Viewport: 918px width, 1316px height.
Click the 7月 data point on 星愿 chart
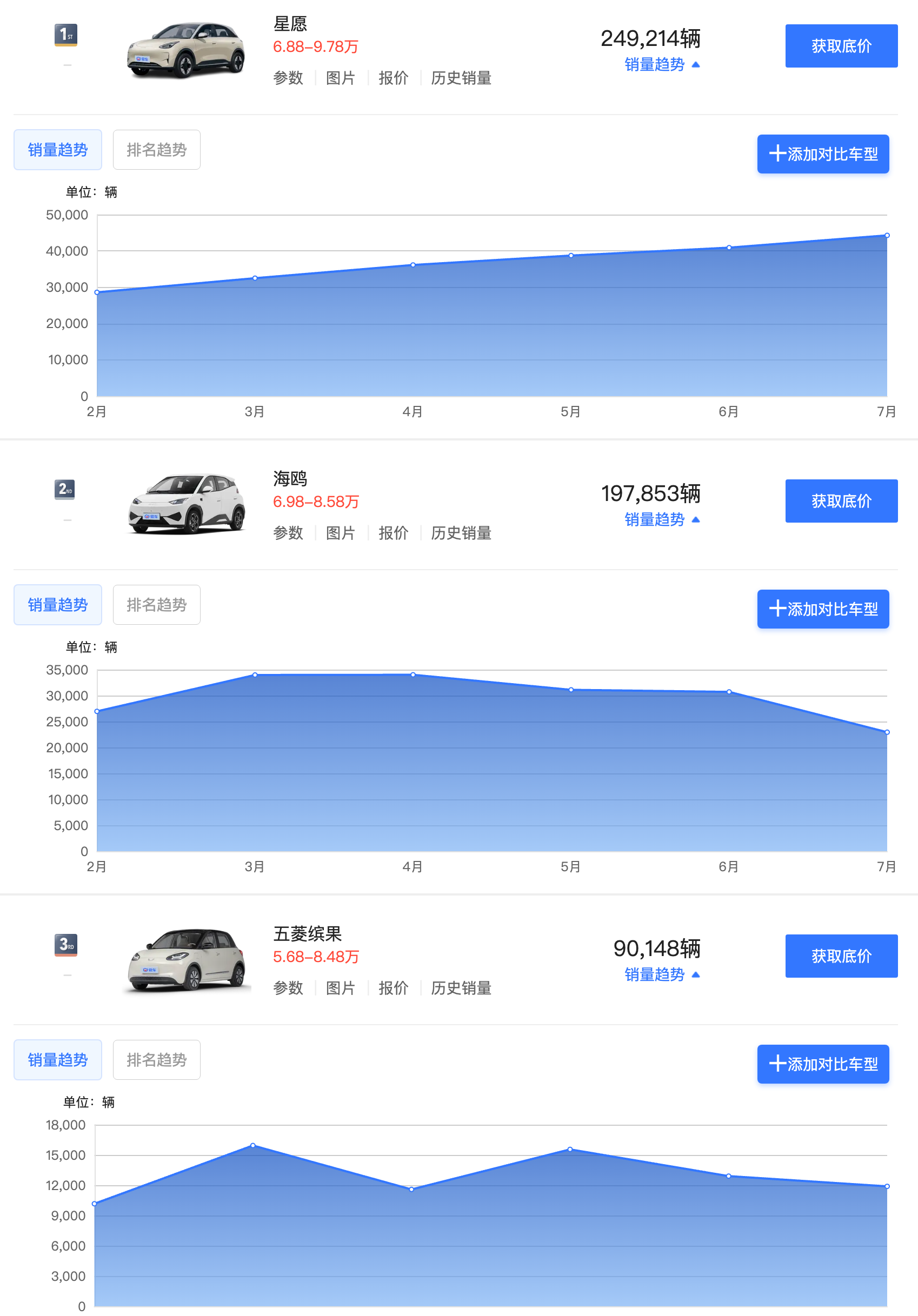coord(887,236)
